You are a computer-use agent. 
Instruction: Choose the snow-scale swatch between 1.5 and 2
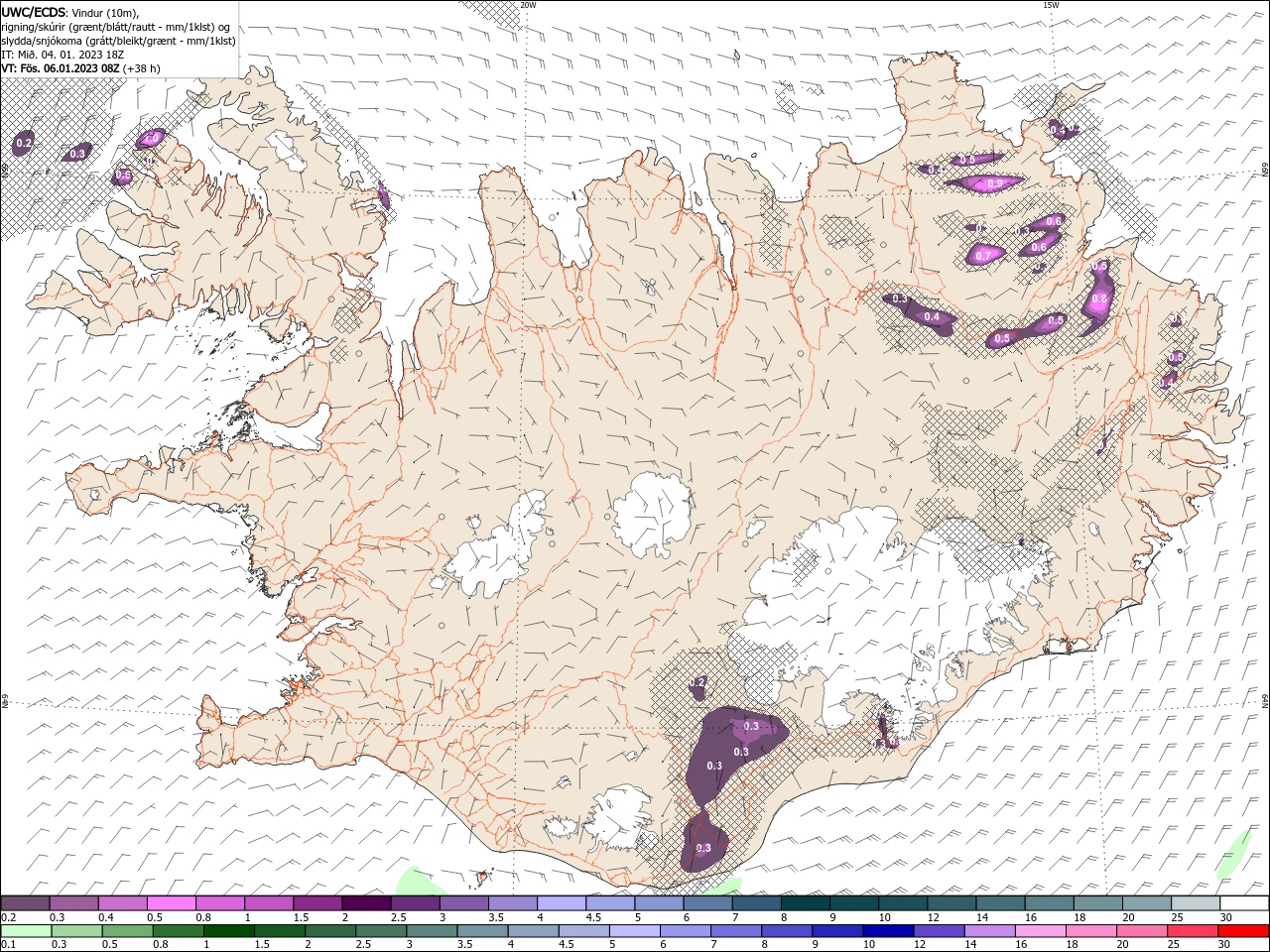pyautogui.click(x=317, y=903)
